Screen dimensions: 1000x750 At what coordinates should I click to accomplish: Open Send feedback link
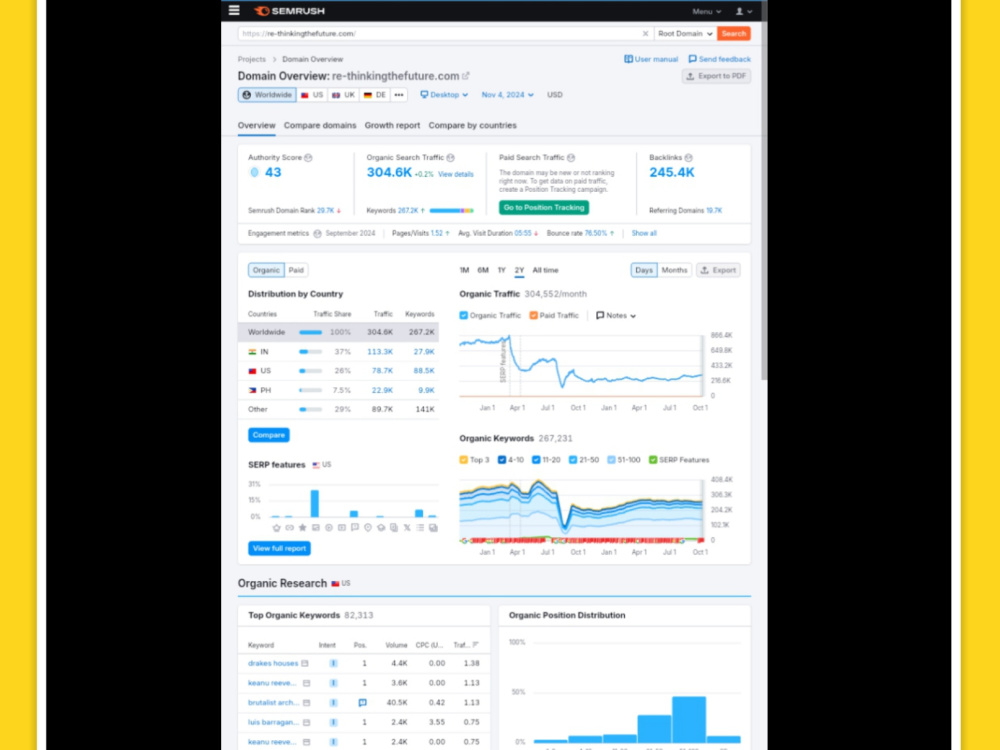coord(719,59)
